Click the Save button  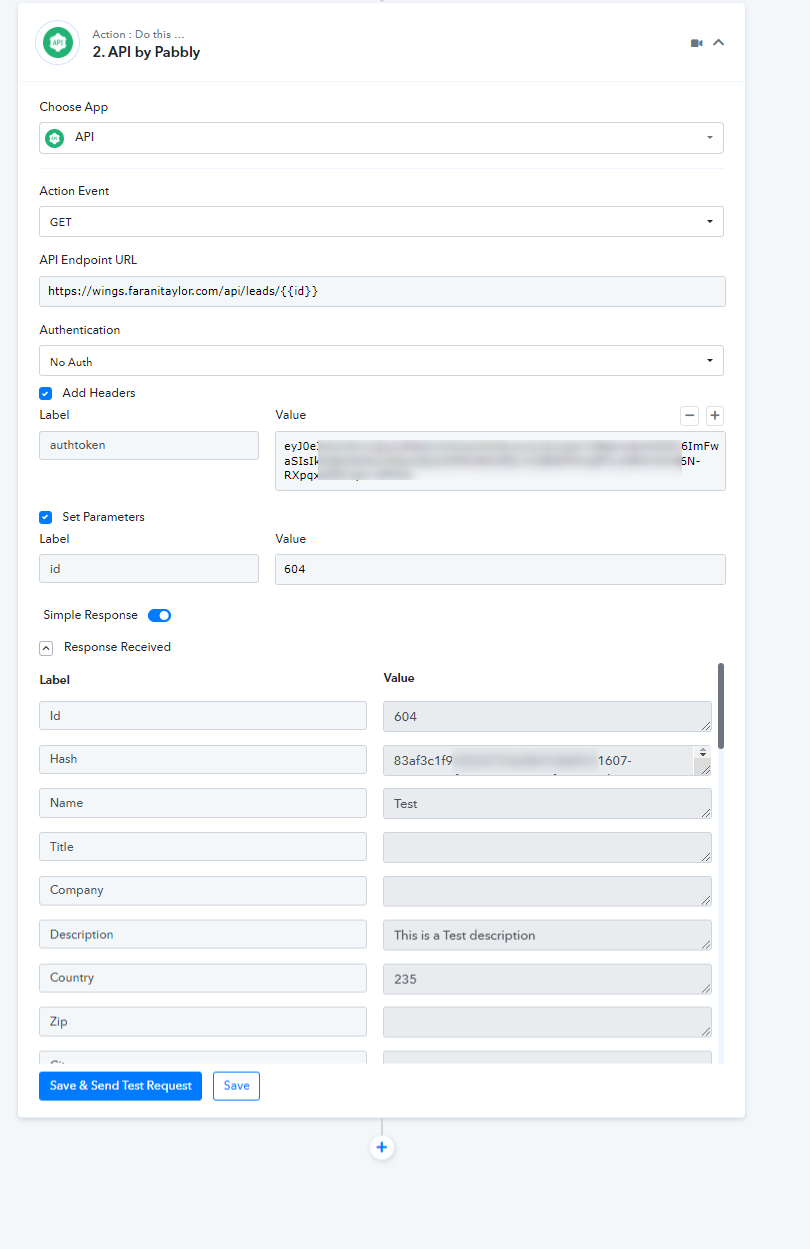(236, 1086)
